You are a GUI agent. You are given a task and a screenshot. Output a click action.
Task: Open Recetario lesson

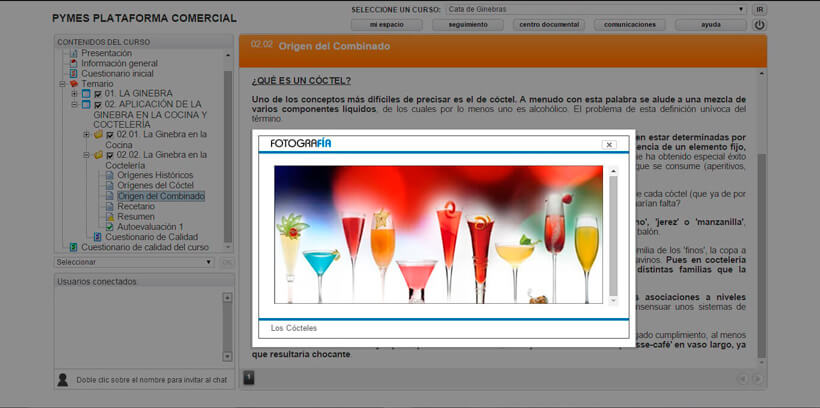(136, 206)
